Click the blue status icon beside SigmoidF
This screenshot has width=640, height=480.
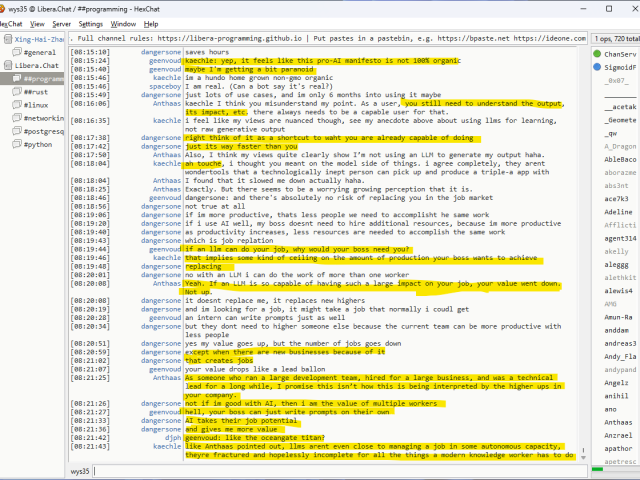(x=599, y=66)
